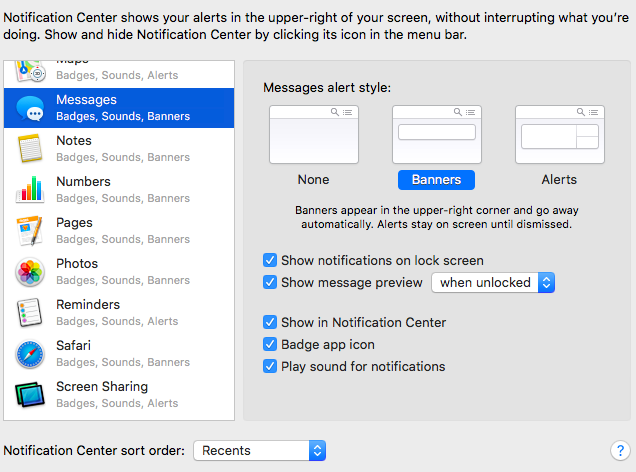636x472 pixels.
Task: Select the Banners alert style thumbnail
Action: [x=437, y=135]
